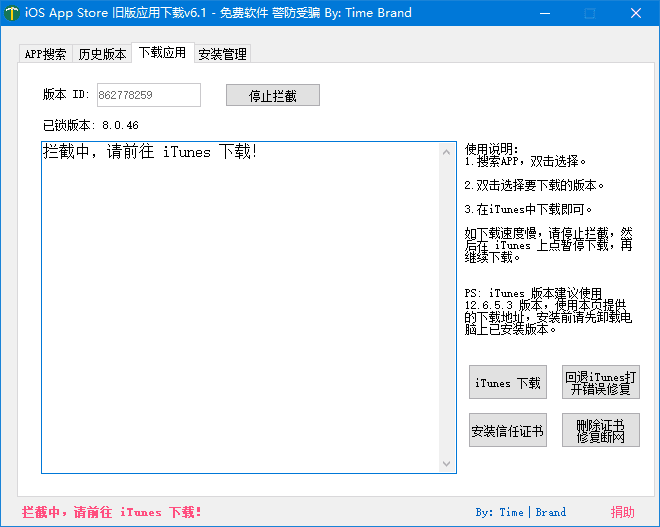Click inside the interception log text area
This screenshot has width=660, height=527.
(x=240, y=310)
